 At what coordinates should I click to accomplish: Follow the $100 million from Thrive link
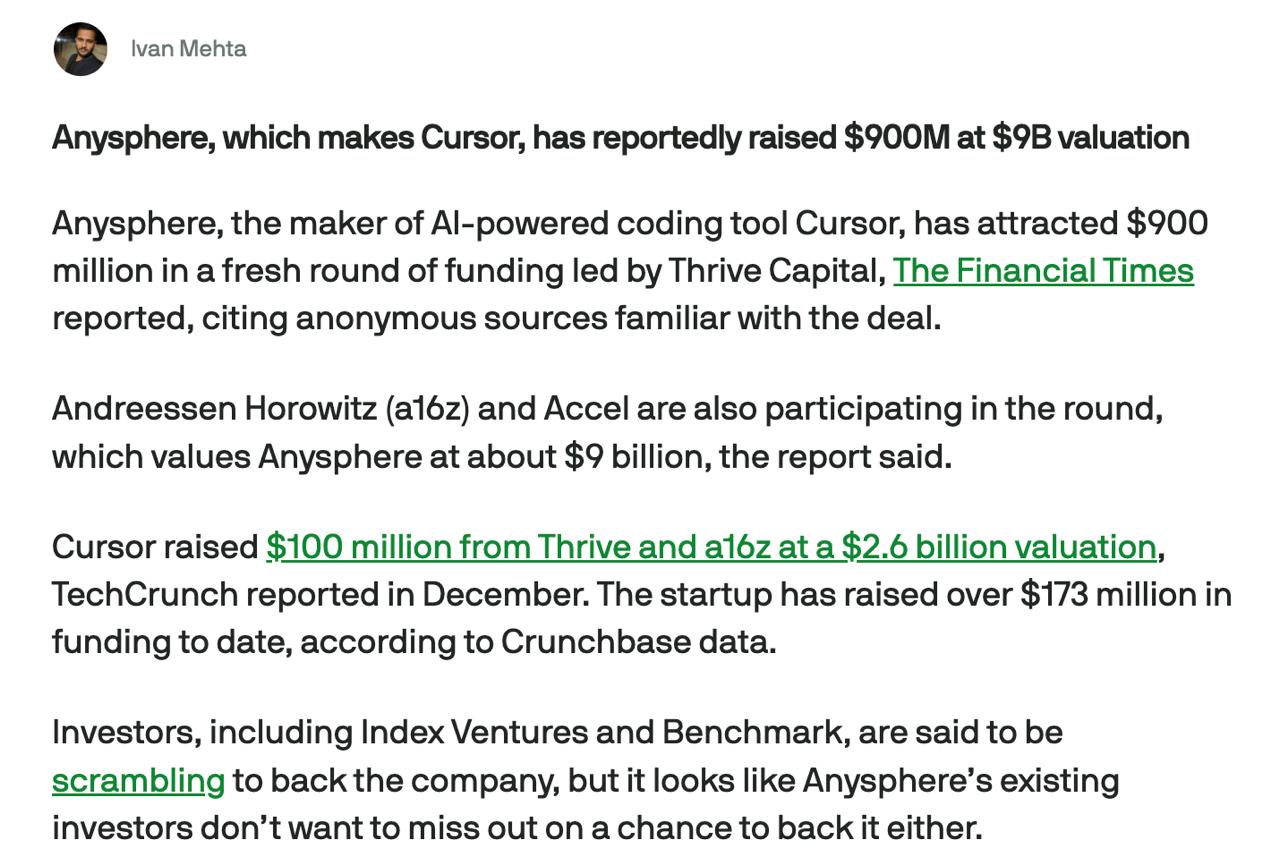[711, 547]
